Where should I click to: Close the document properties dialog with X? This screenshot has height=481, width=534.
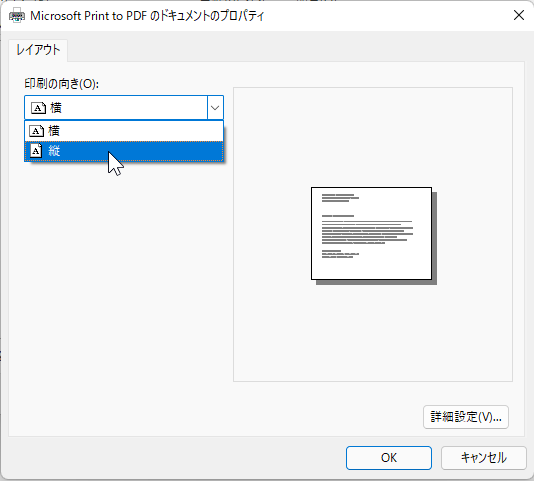[x=519, y=15]
